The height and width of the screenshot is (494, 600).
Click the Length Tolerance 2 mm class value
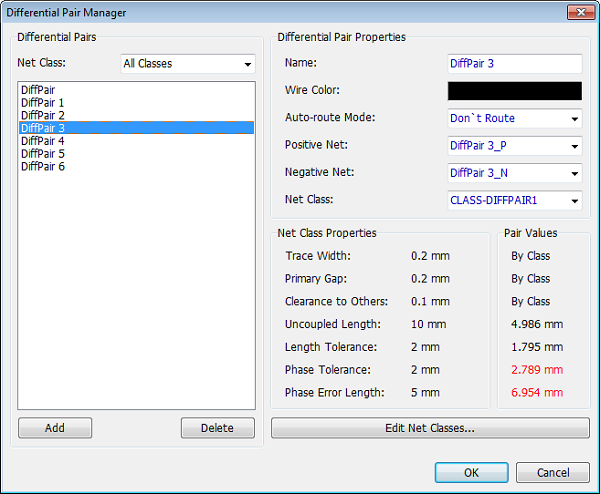point(425,347)
